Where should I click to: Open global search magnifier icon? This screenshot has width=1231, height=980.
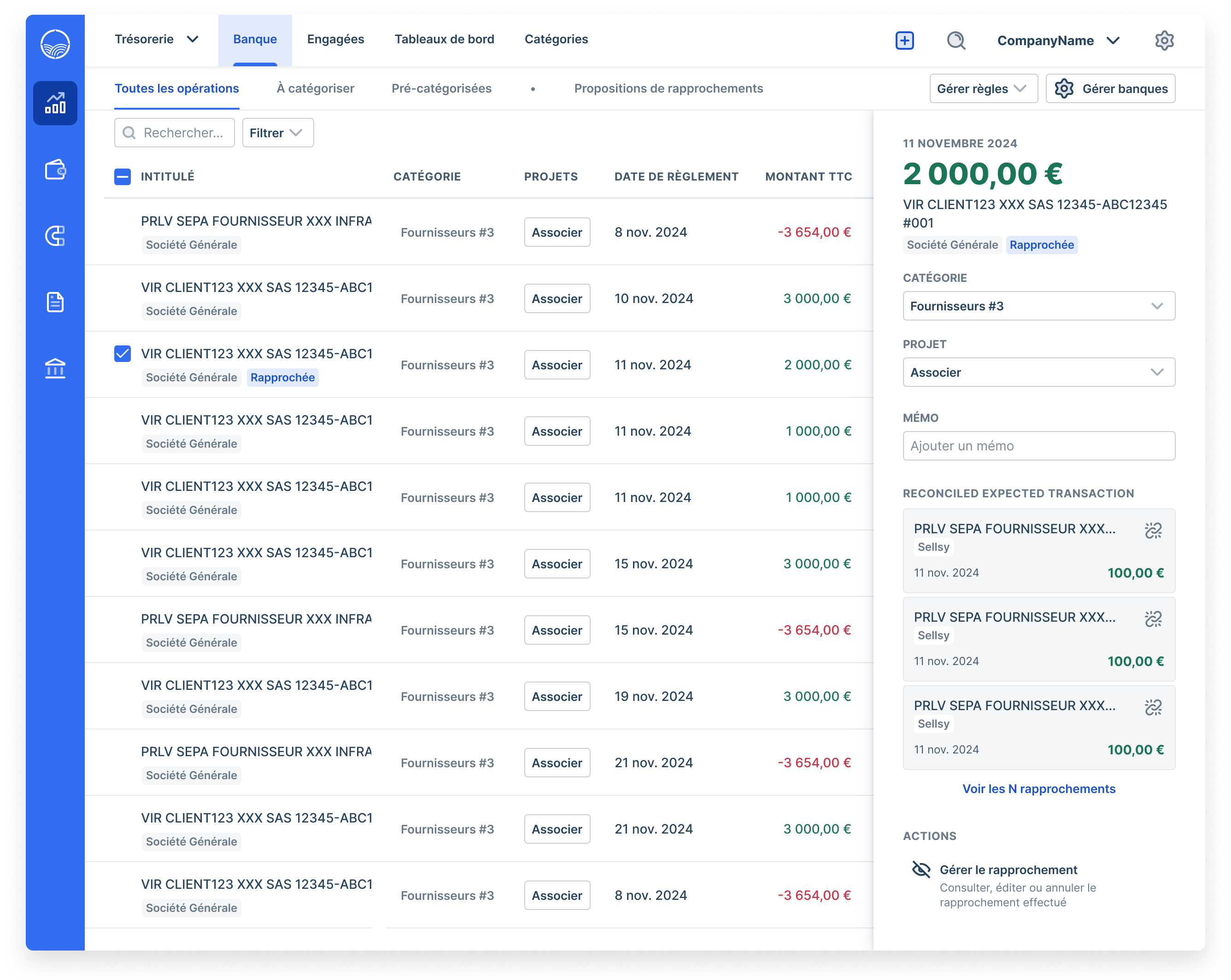tap(956, 41)
